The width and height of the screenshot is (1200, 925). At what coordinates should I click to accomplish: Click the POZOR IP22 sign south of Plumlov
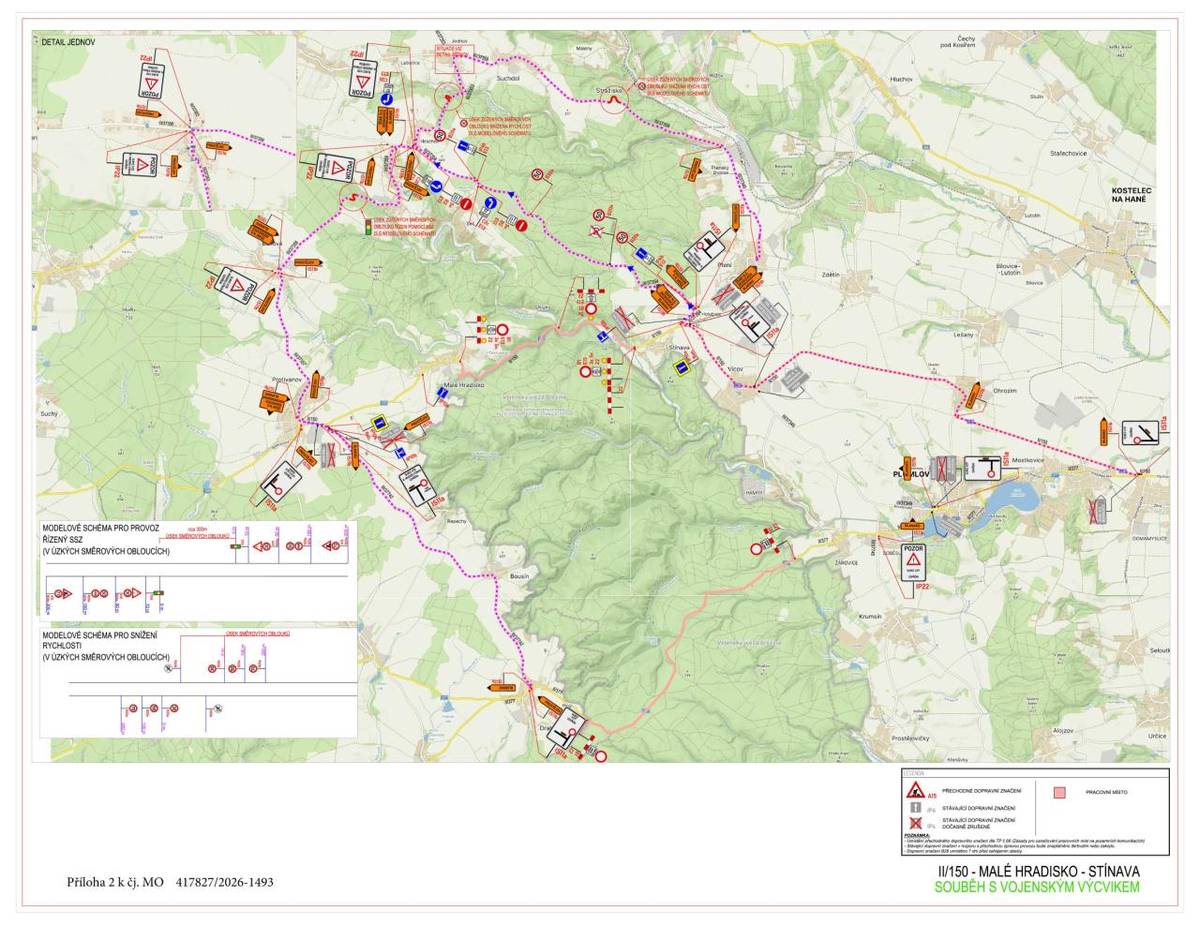point(913,564)
